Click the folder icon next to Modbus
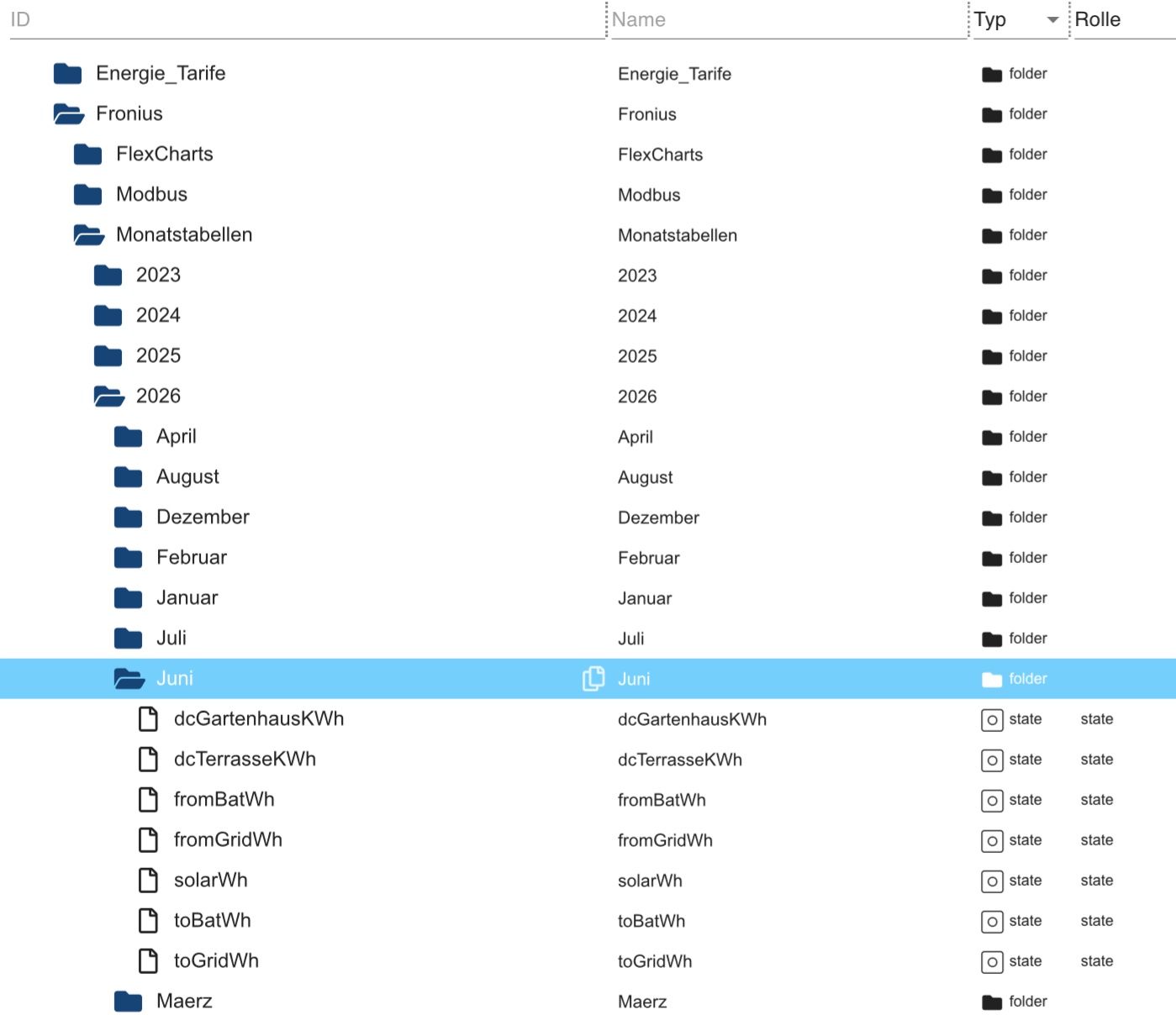The height and width of the screenshot is (1015, 1176). (87, 194)
